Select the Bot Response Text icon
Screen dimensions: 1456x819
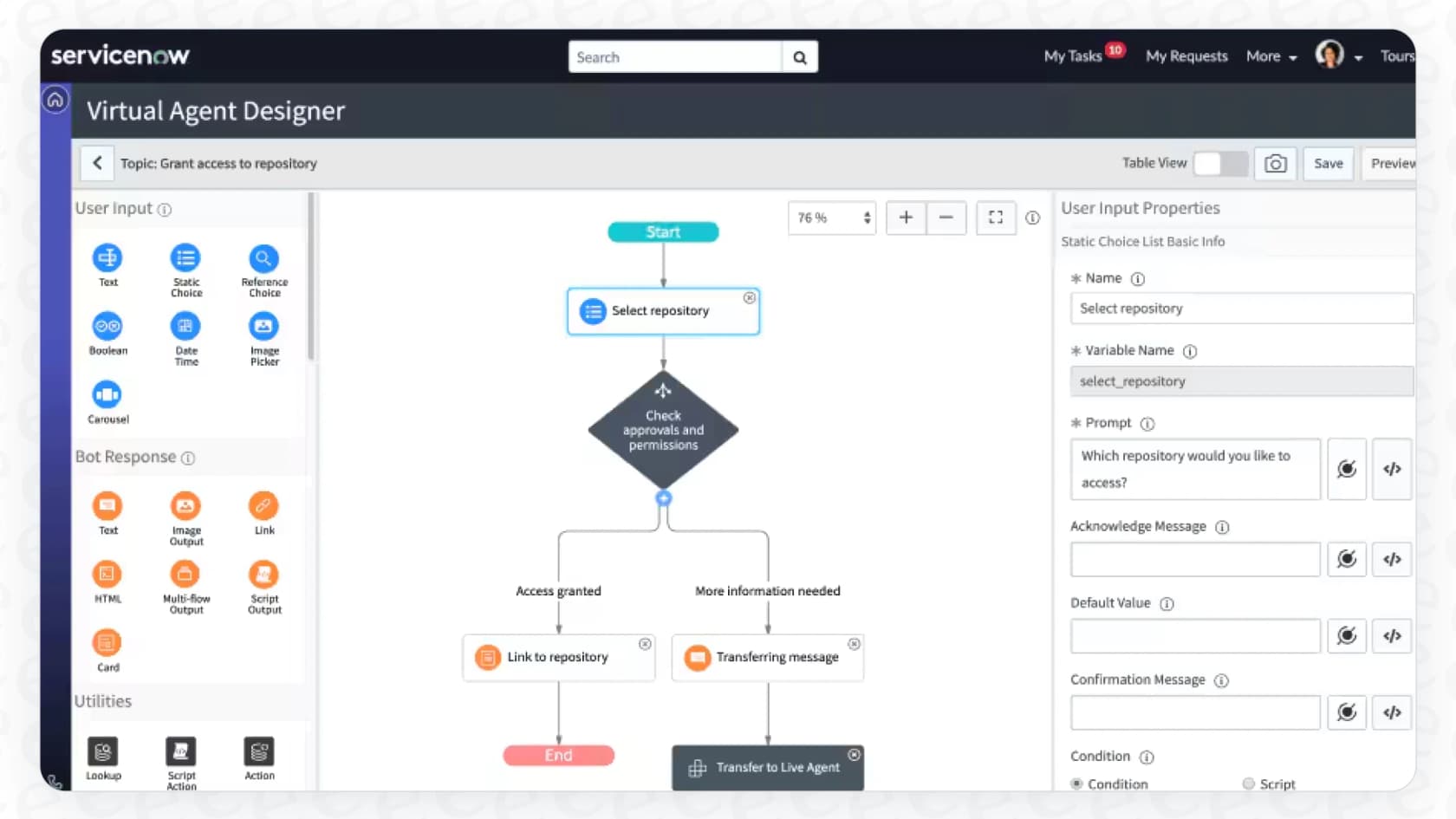tap(107, 505)
